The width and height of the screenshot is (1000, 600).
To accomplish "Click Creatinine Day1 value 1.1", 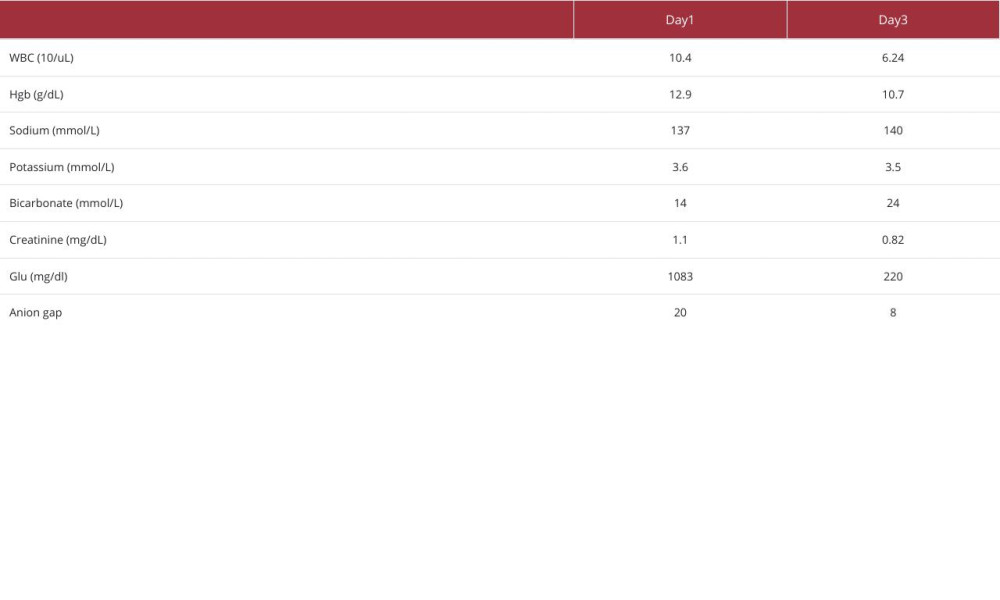I will pyautogui.click(x=680, y=240).
